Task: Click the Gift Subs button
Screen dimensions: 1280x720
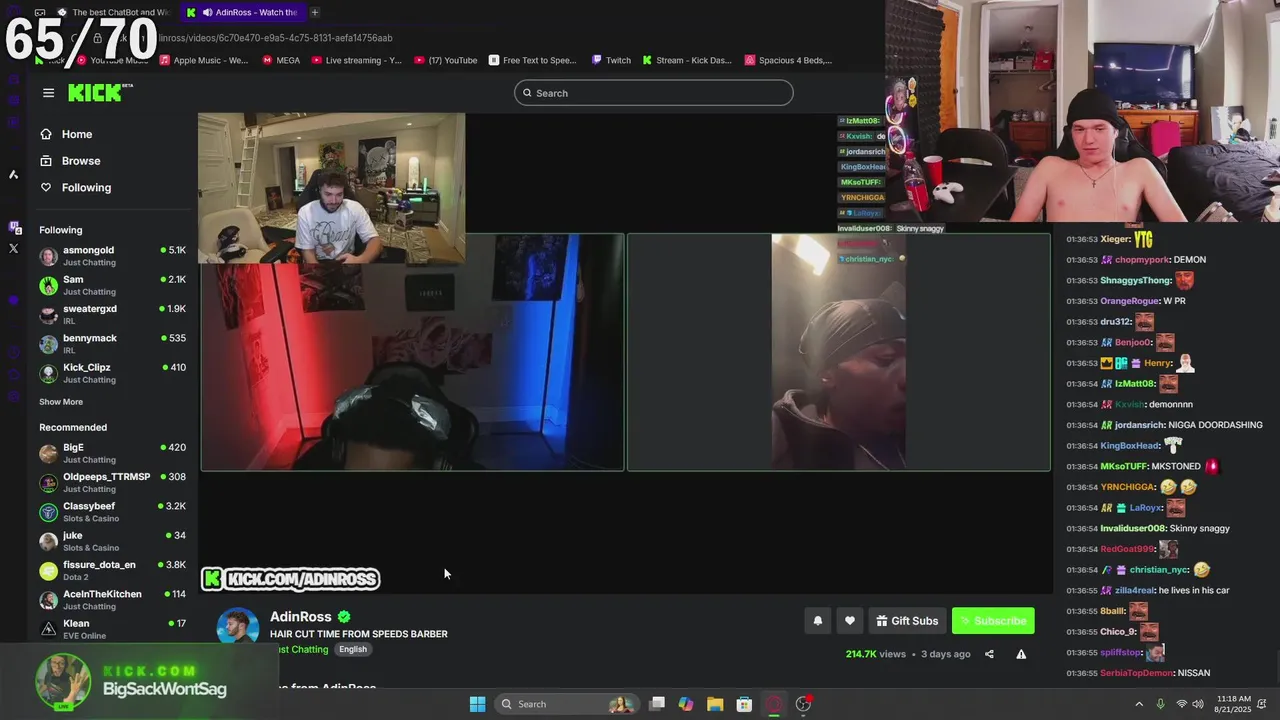Action: tap(907, 621)
